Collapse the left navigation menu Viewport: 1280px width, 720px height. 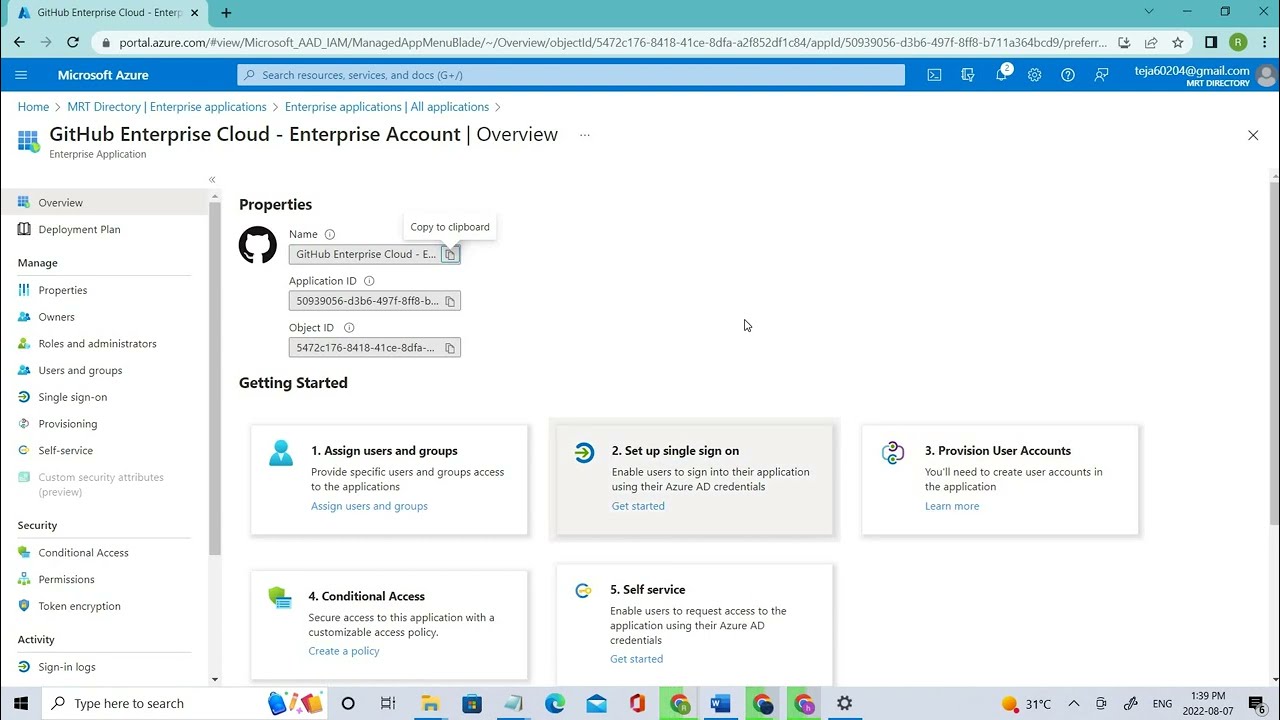click(x=212, y=180)
